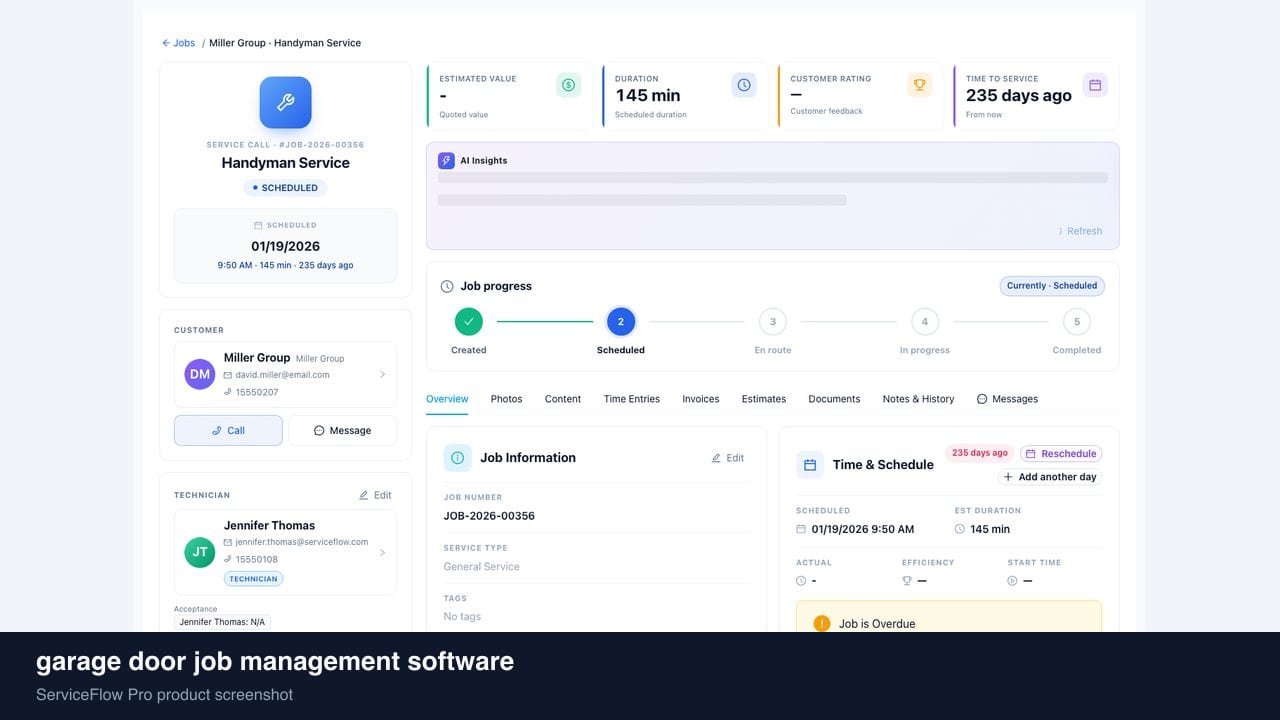
Task: Refresh the AI Insights
Action: tap(1080, 231)
